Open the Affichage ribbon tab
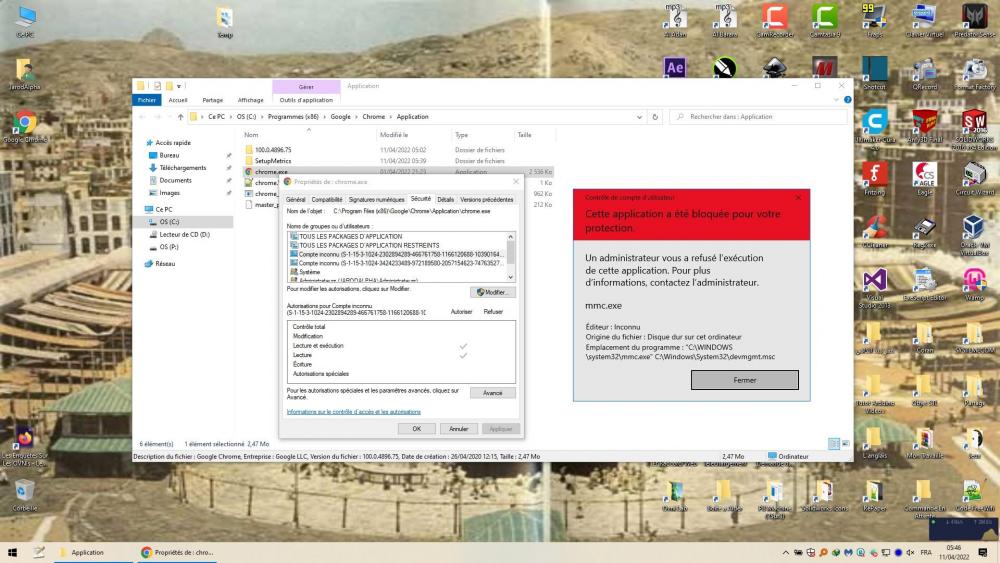 tap(250, 100)
